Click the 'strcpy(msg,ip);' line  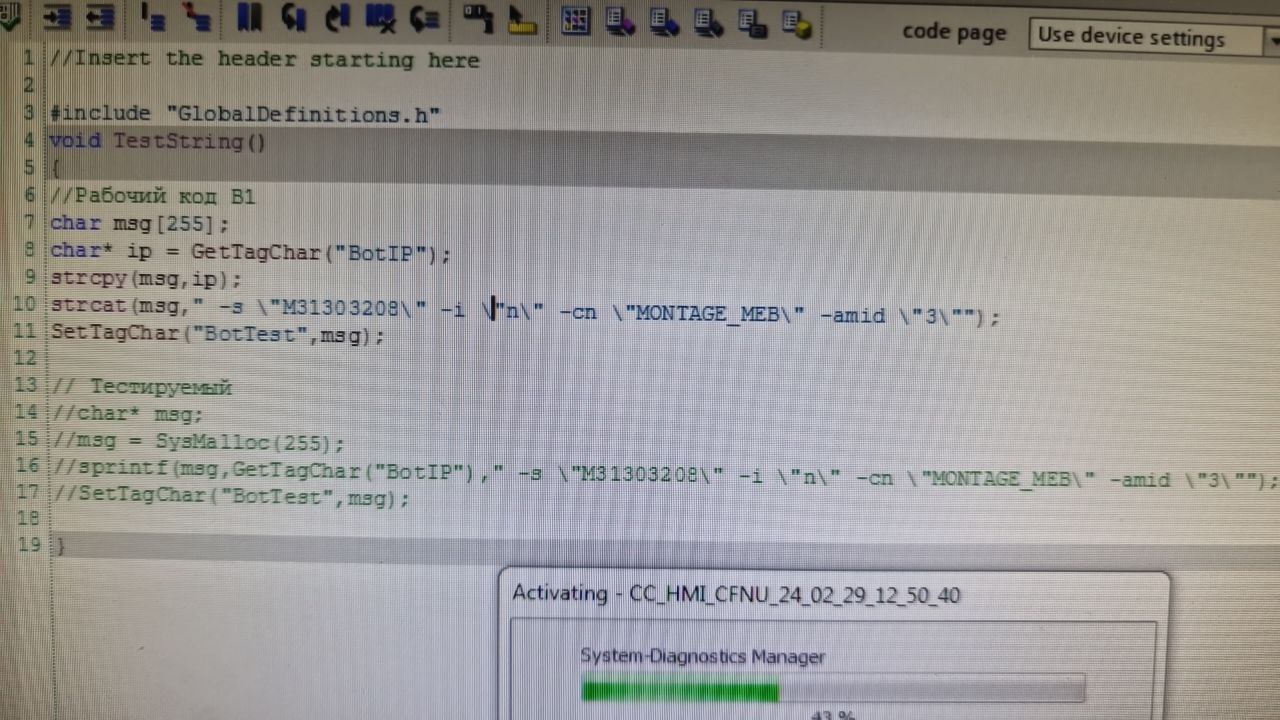pos(146,279)
